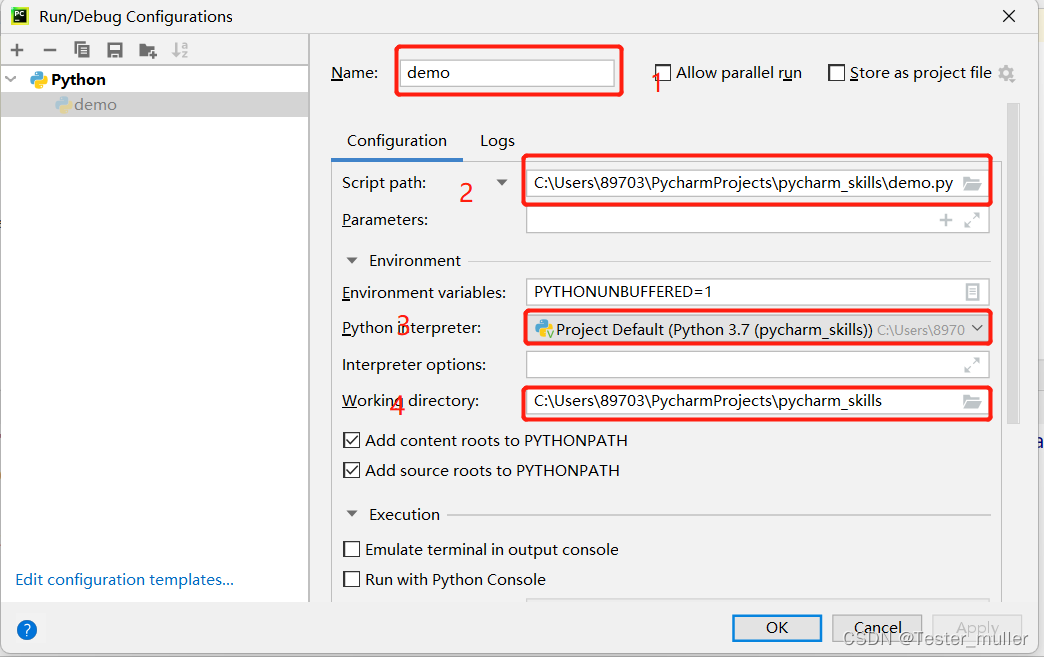Open Edit configuration templates link
This screenshot has height=657, width=1044.
click(x=125, y=580)
